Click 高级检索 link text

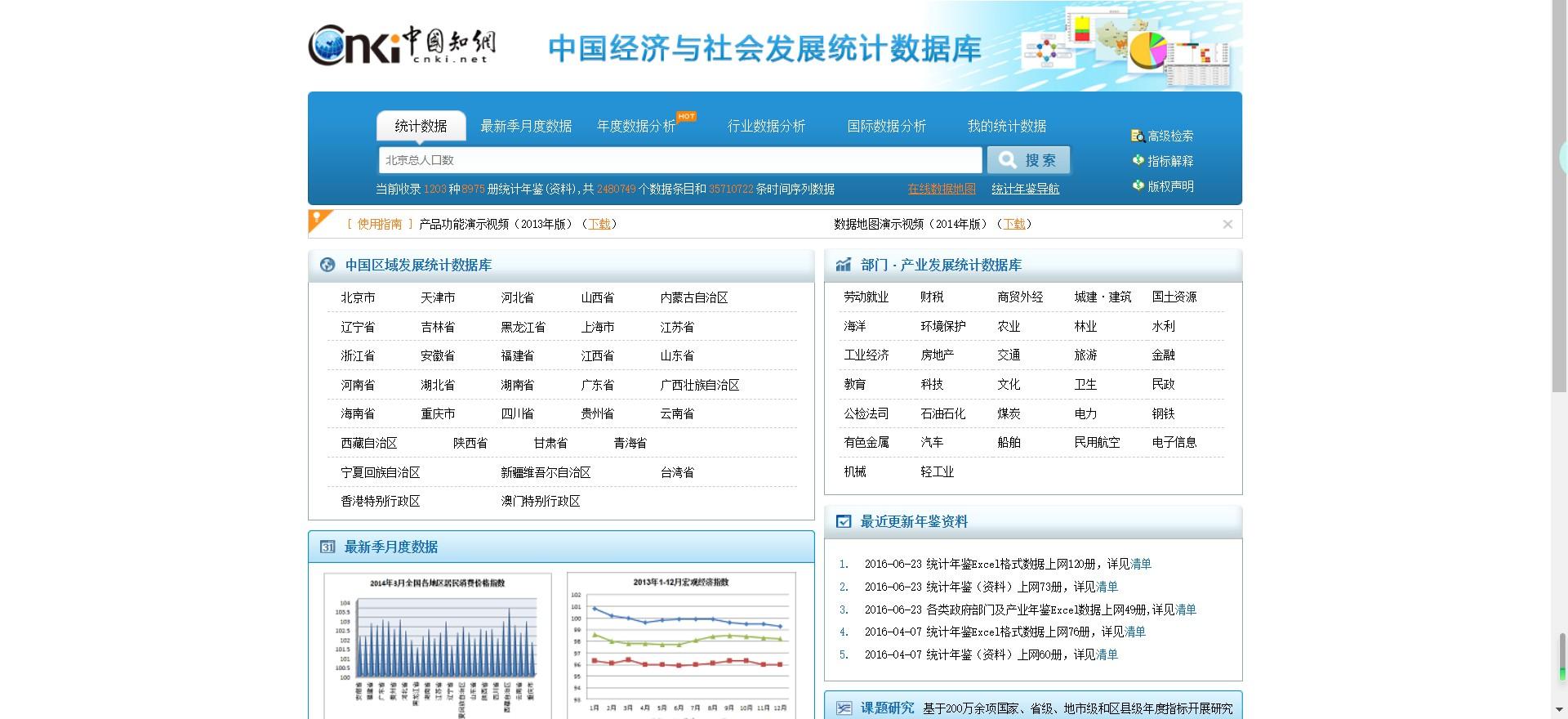coord(1170,136)
